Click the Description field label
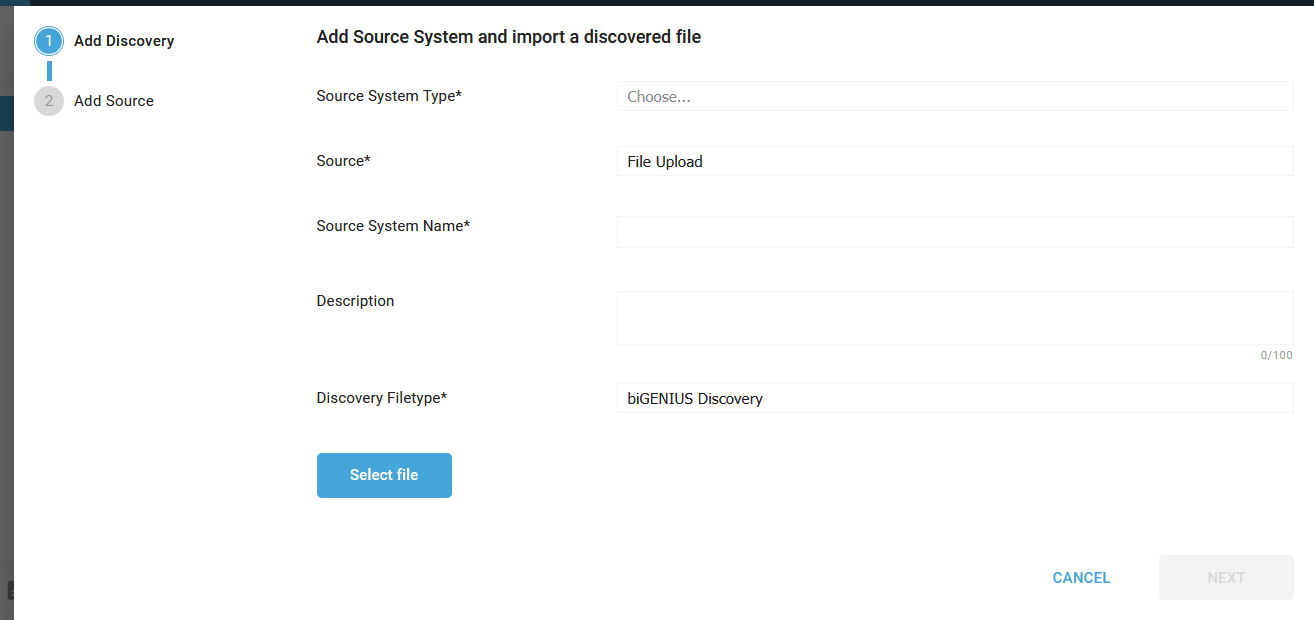The height and width of the screenshot is (620, 1314). pyautogui.click(x=355, y=301)
